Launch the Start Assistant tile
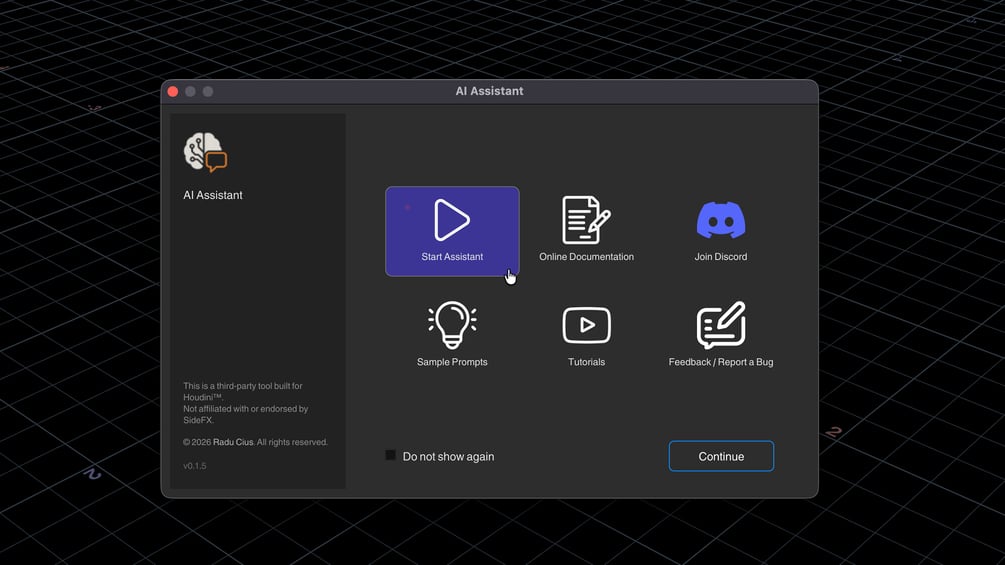The image size is (1005, 565). pos(452,231)
